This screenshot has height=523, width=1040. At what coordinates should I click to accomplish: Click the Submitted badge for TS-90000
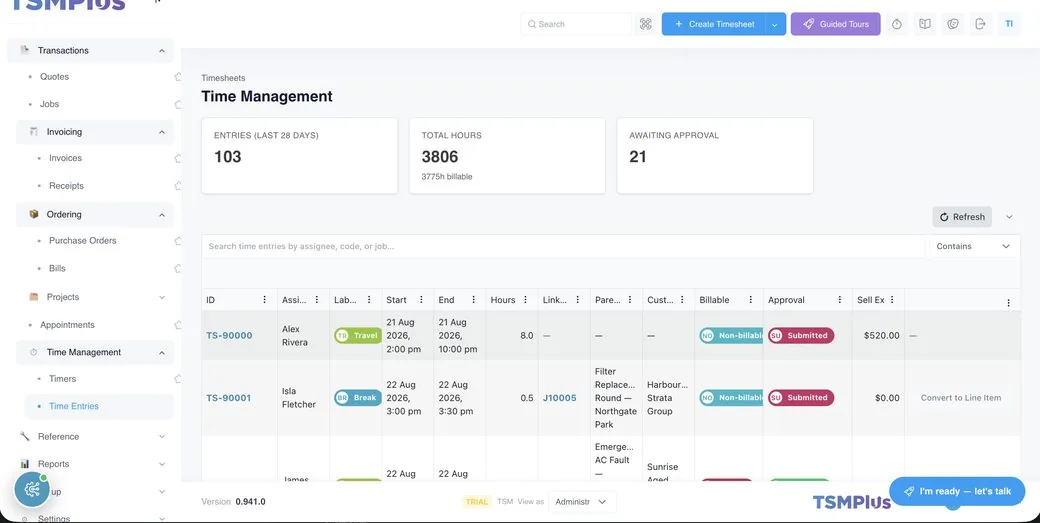click(801, 335)
